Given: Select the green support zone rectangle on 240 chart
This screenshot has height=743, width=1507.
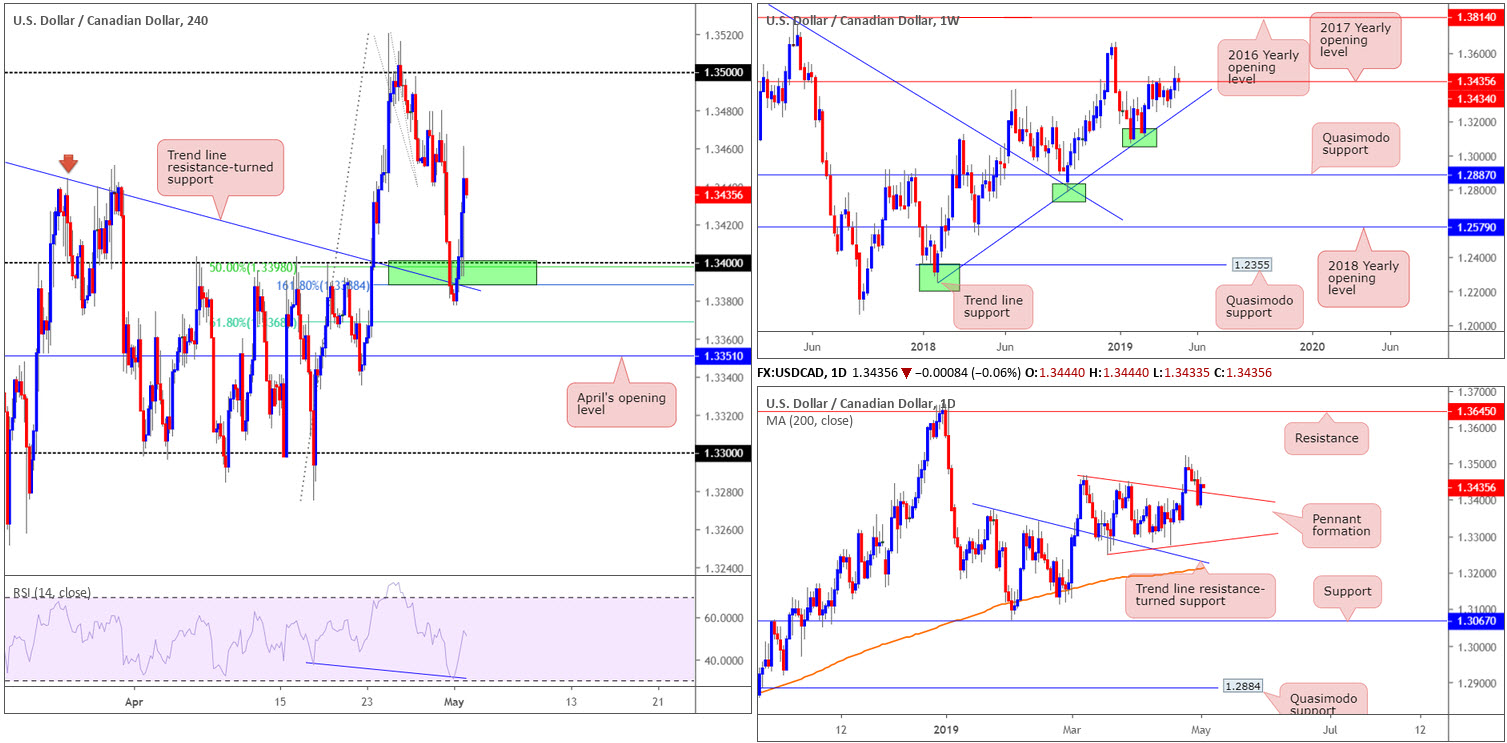Looking at the screenshot, I should 462,272.
